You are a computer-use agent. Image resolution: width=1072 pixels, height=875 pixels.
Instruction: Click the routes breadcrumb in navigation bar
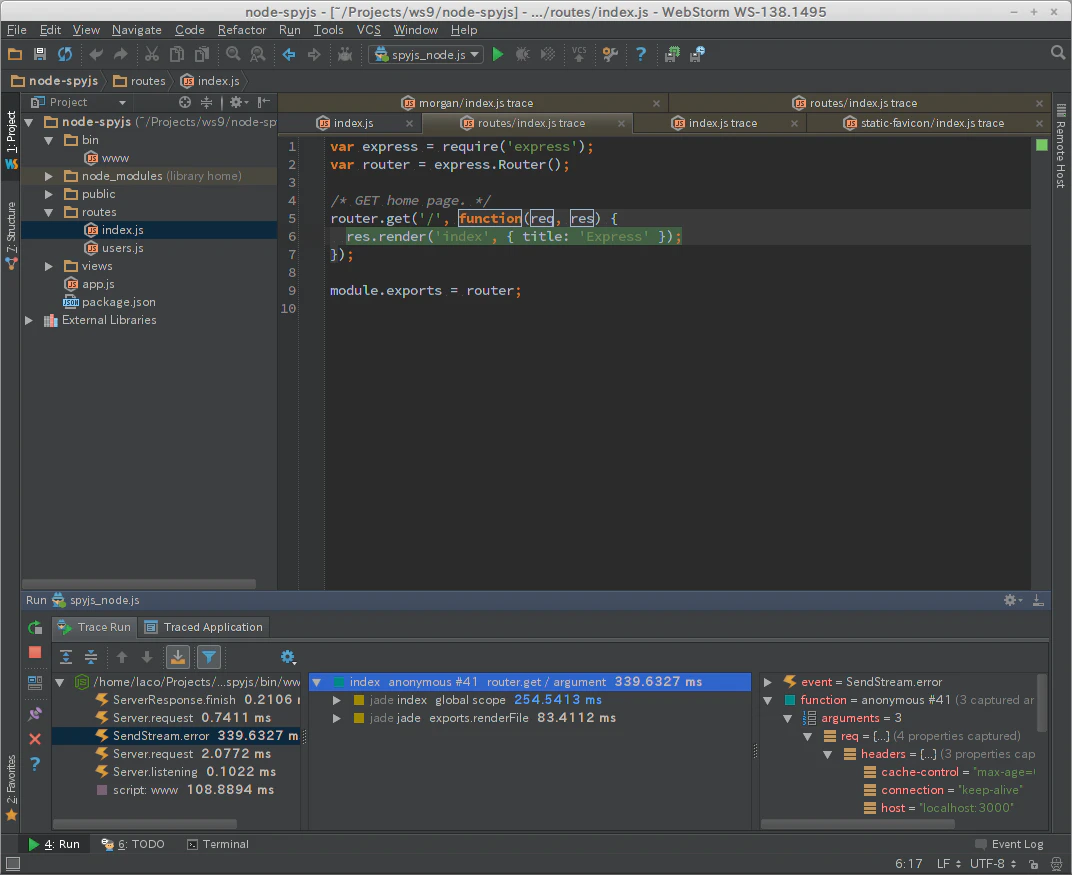pos(140,81)
